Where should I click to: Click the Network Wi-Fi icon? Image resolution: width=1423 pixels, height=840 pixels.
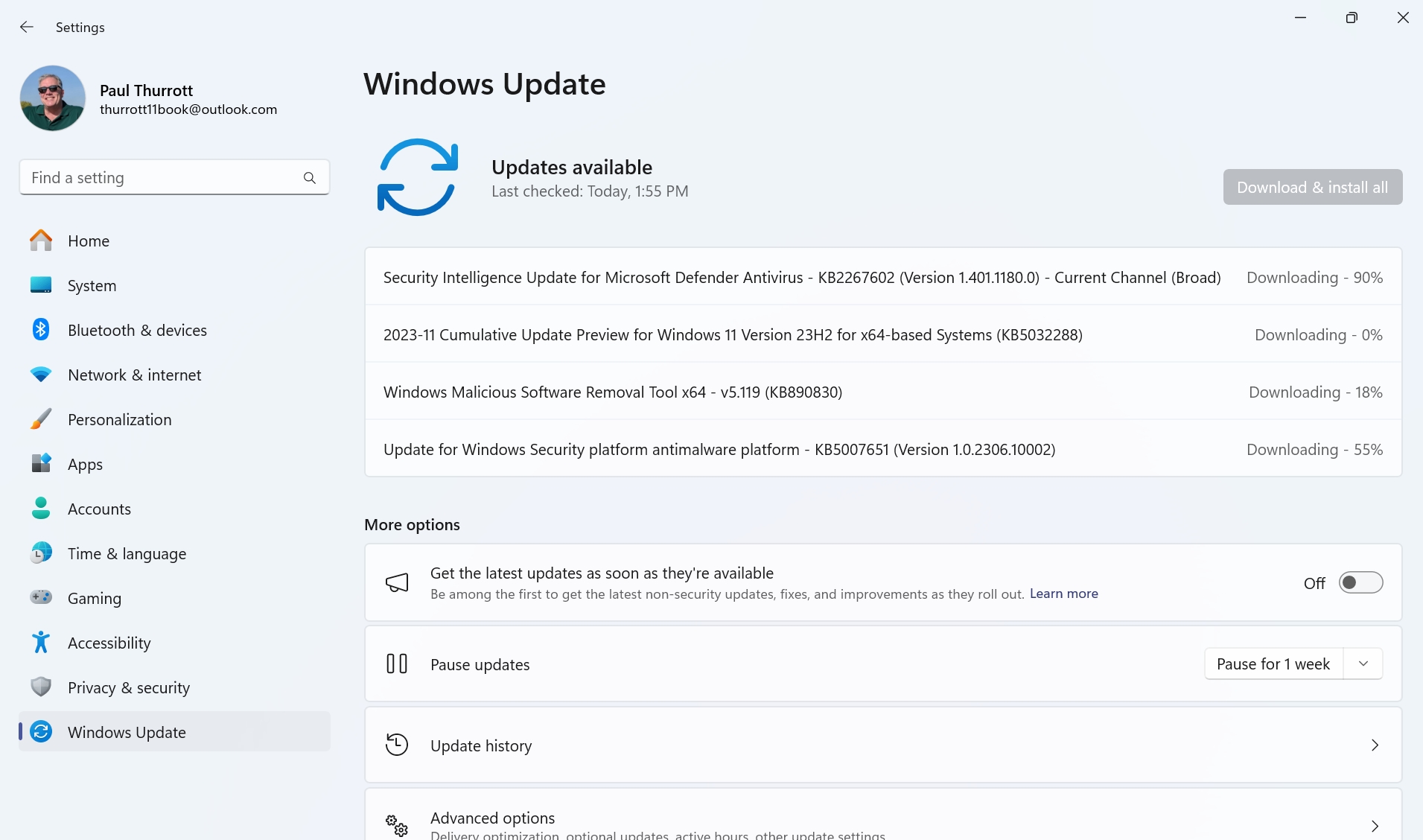point(41,375)
